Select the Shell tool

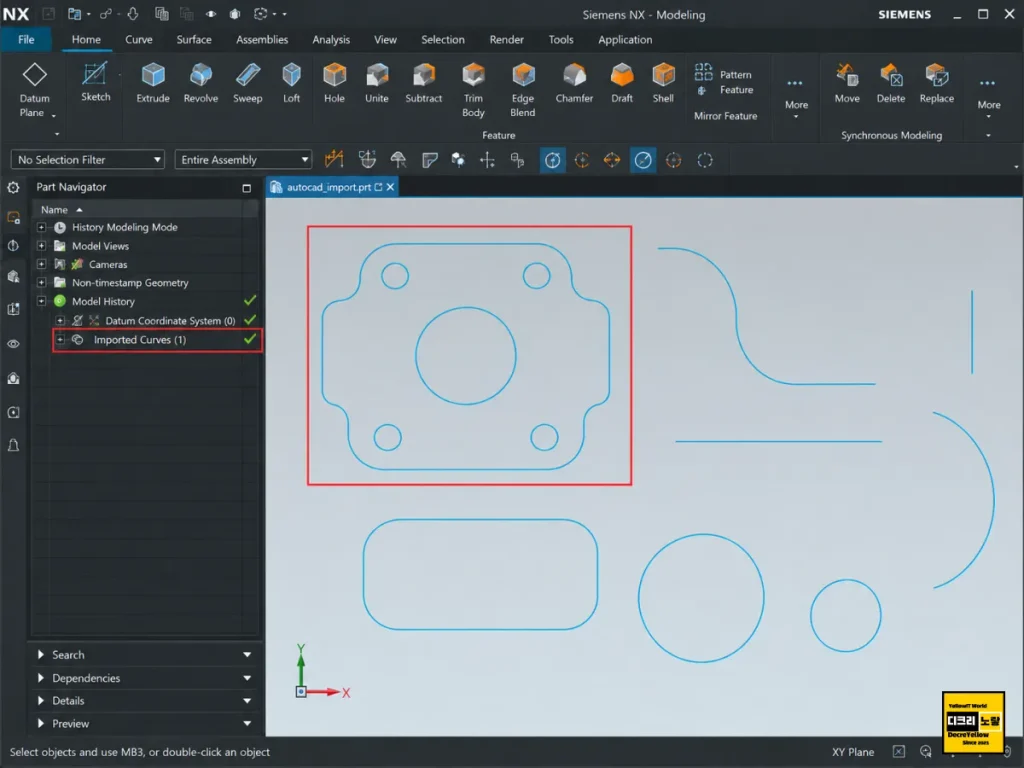tap(663, 83)
